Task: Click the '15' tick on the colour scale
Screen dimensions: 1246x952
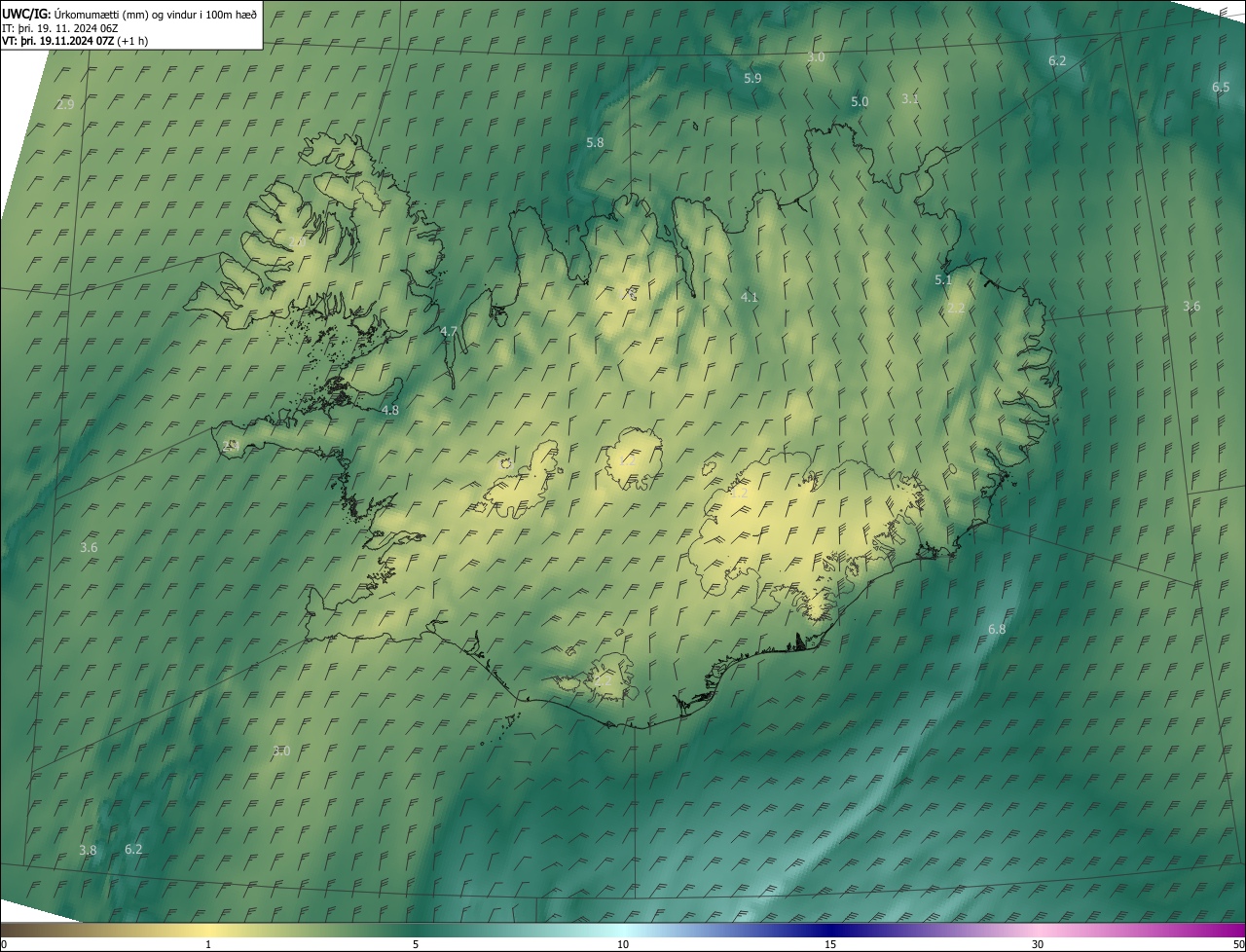Action: (830, 944)
